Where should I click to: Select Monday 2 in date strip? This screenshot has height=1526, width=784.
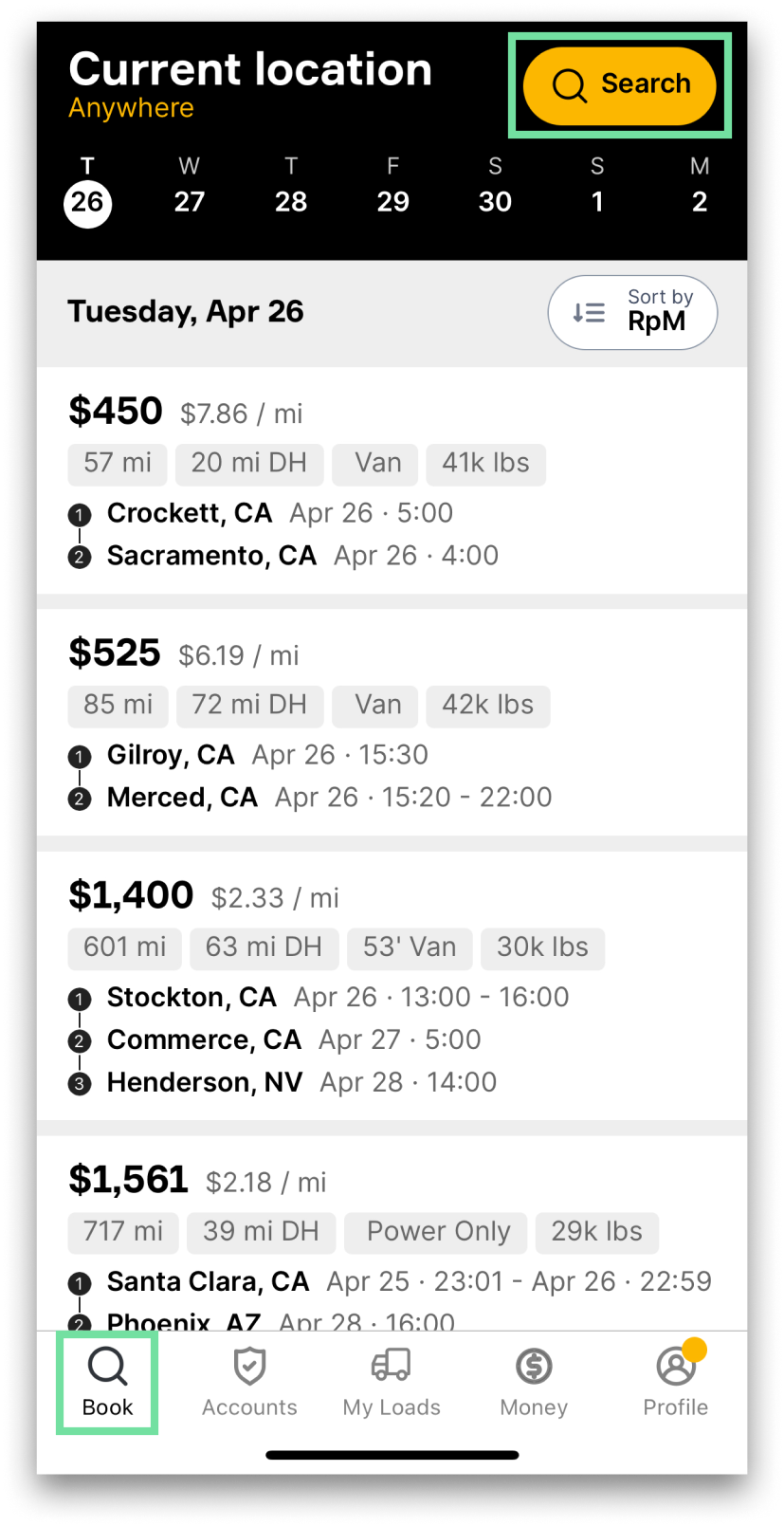700,187
